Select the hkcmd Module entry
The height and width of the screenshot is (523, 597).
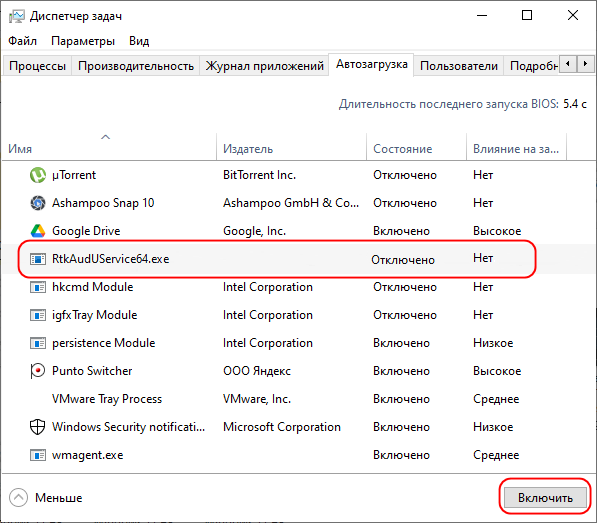coord(93,287)
